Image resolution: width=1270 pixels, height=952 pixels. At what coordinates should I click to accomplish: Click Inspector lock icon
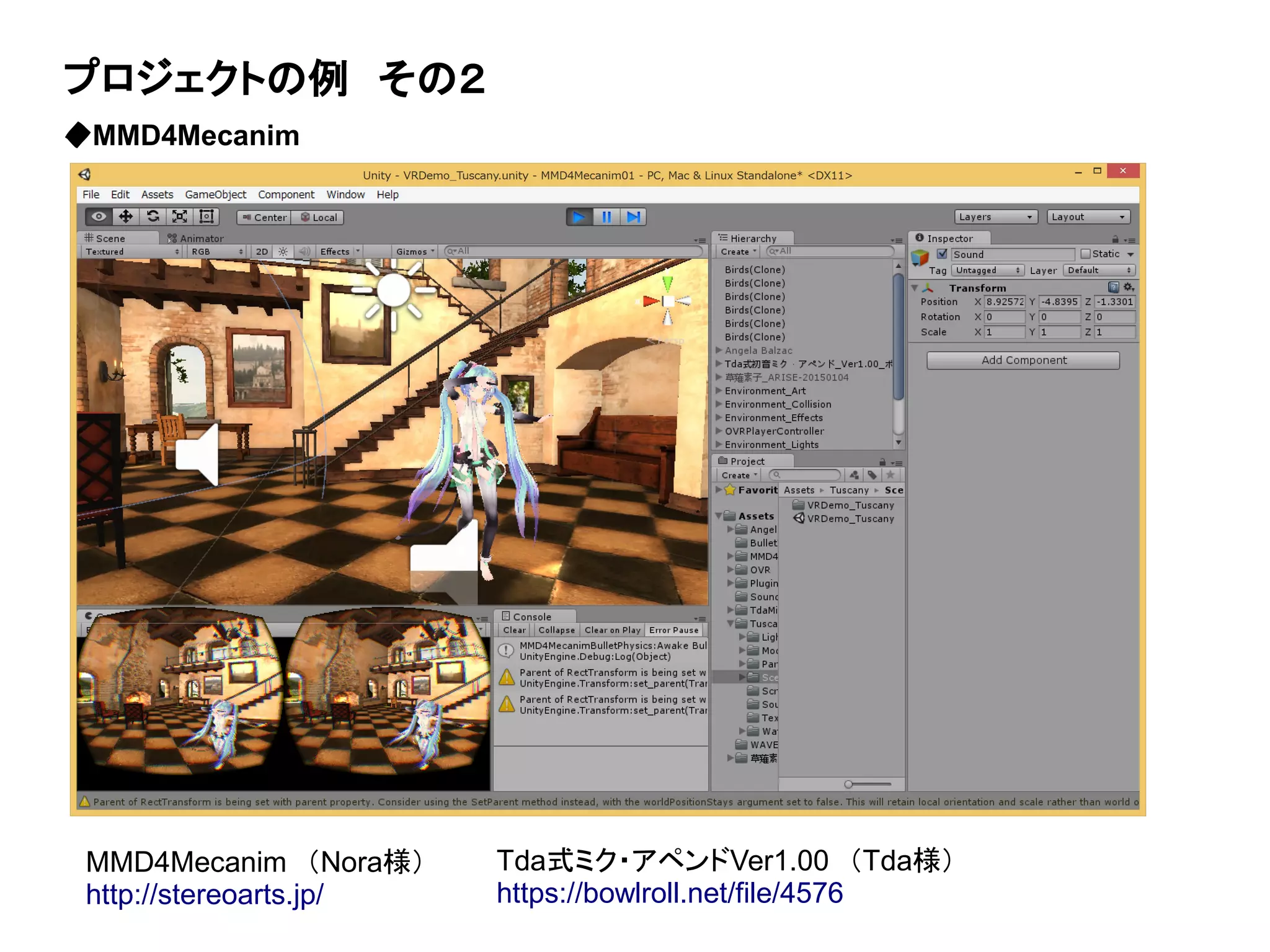tap(1115, 239)
